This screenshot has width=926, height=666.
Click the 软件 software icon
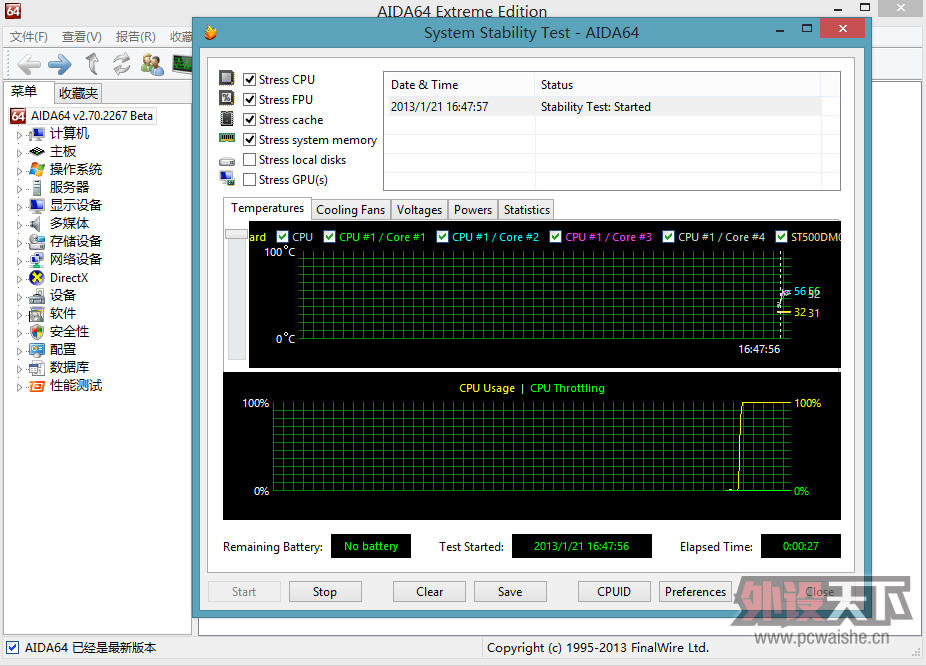pos(37,314)
